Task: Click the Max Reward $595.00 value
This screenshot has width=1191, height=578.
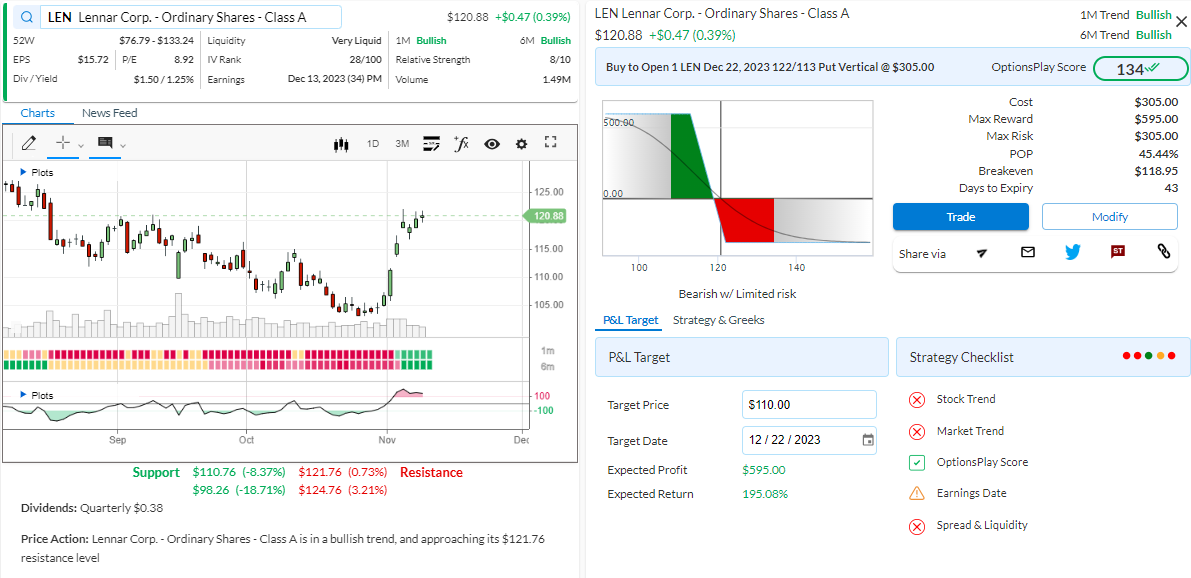Action: click(x=1156, y=118)
